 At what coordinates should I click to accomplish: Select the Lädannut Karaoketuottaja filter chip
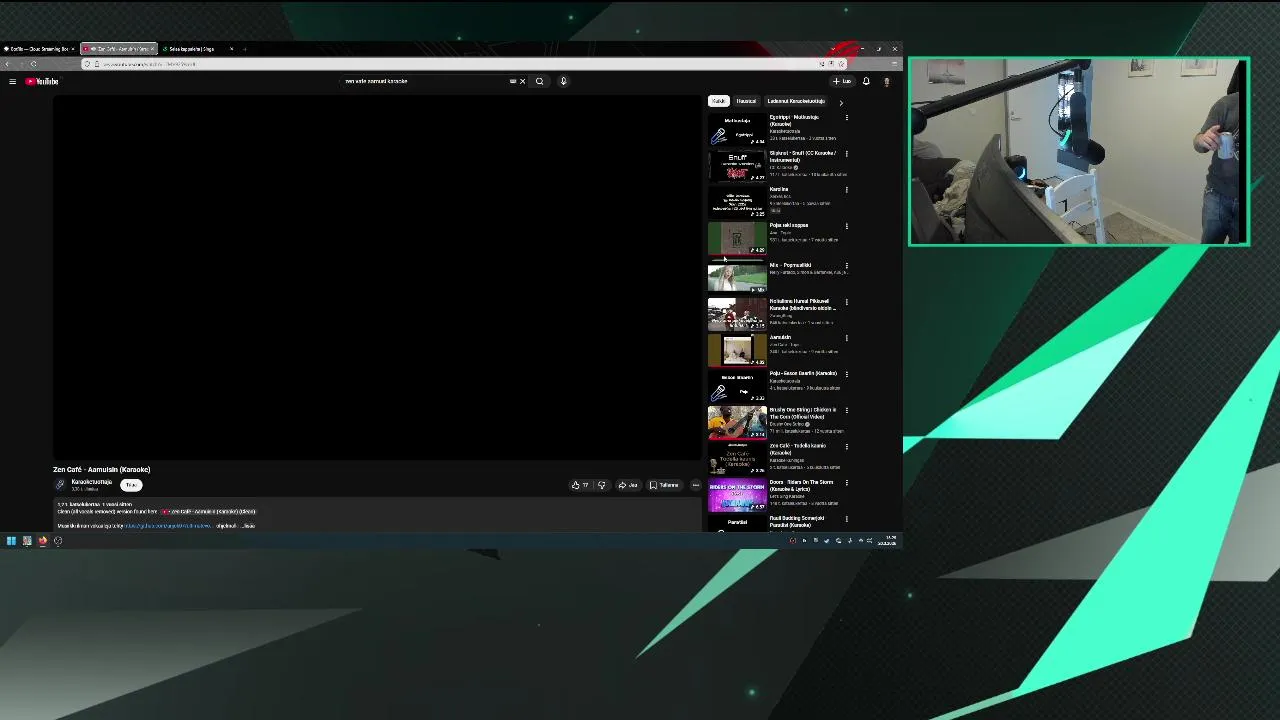click(x=796, y=101)
